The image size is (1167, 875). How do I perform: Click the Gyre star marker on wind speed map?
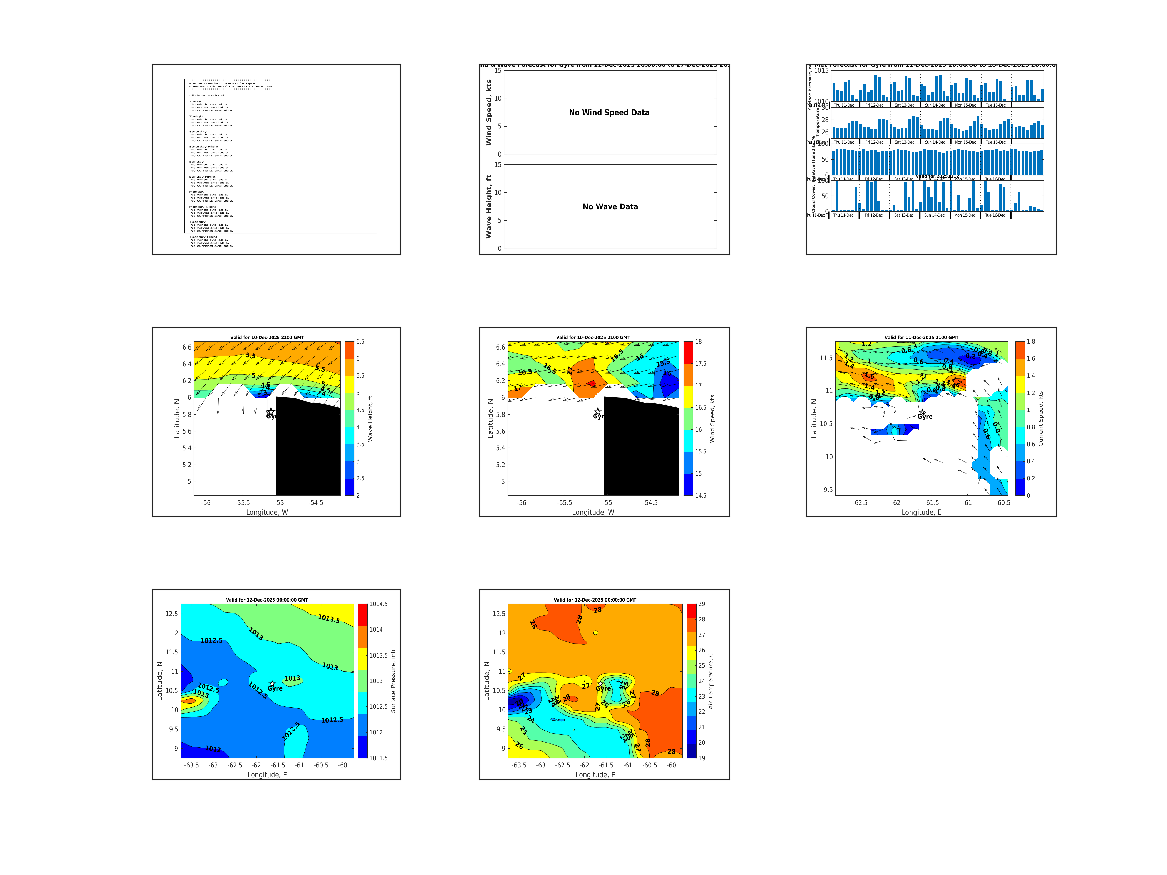(x=598, y=411)
